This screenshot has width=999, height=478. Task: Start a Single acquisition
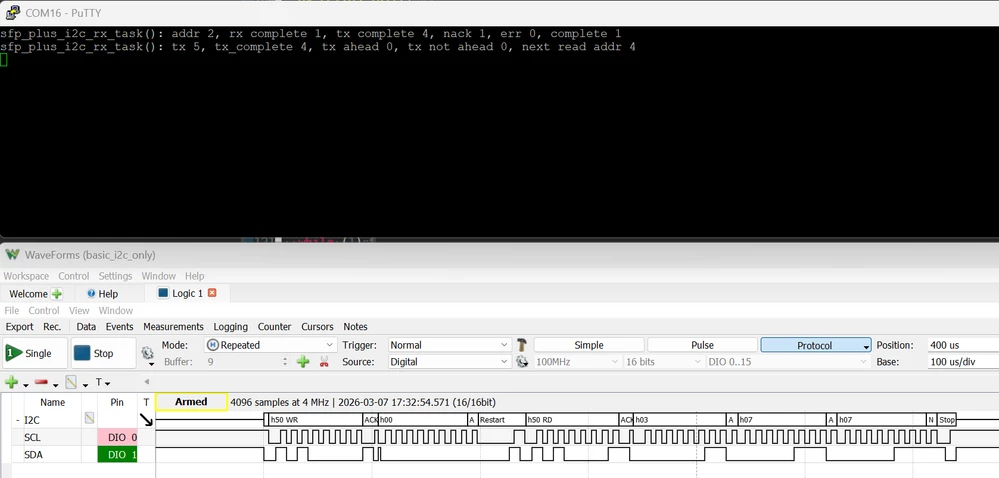point(36,353)
